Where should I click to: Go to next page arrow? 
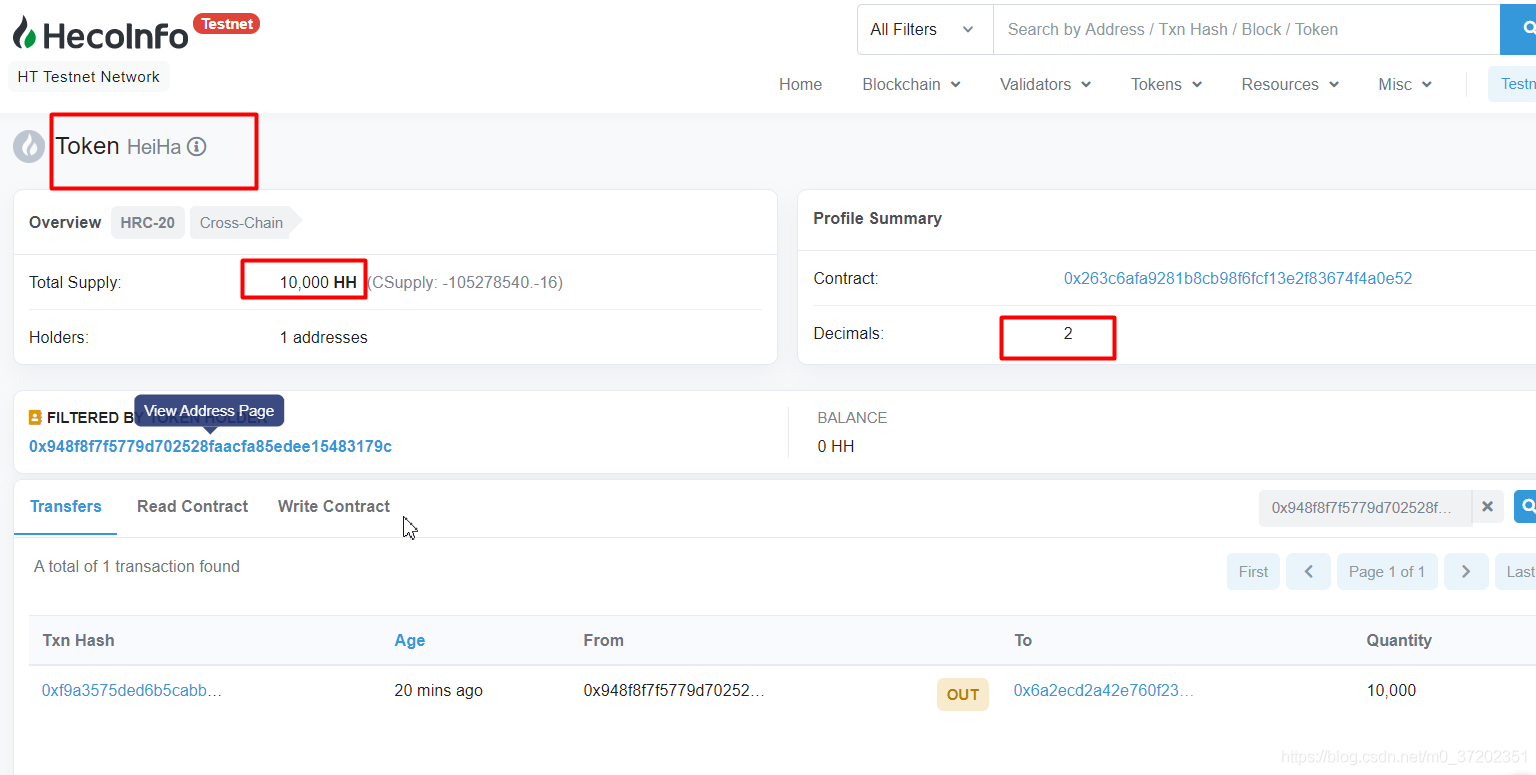[x=1466, y=572]
